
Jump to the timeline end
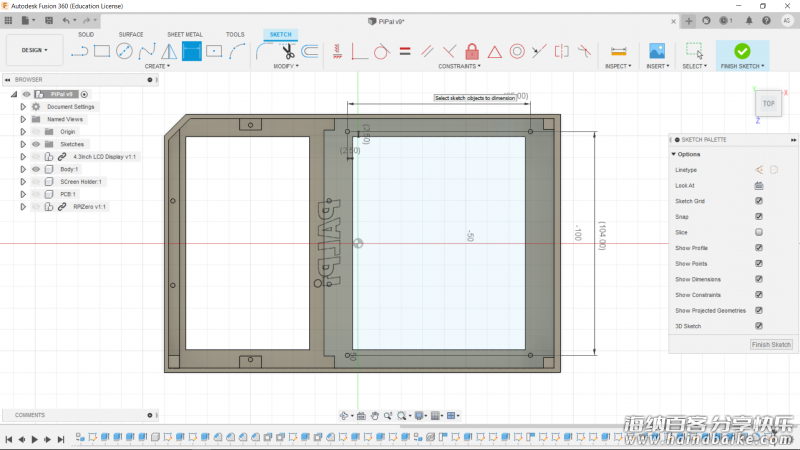[x=61, y=439]
